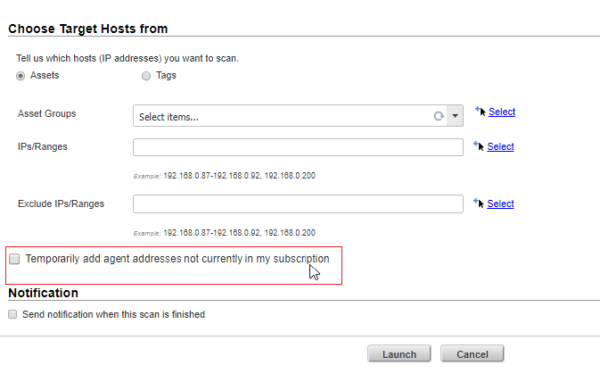Viewport: 600px width, 382px height.
Task: Click the Select link for IPs/Ranges
Action: click(x=500, y=147)
